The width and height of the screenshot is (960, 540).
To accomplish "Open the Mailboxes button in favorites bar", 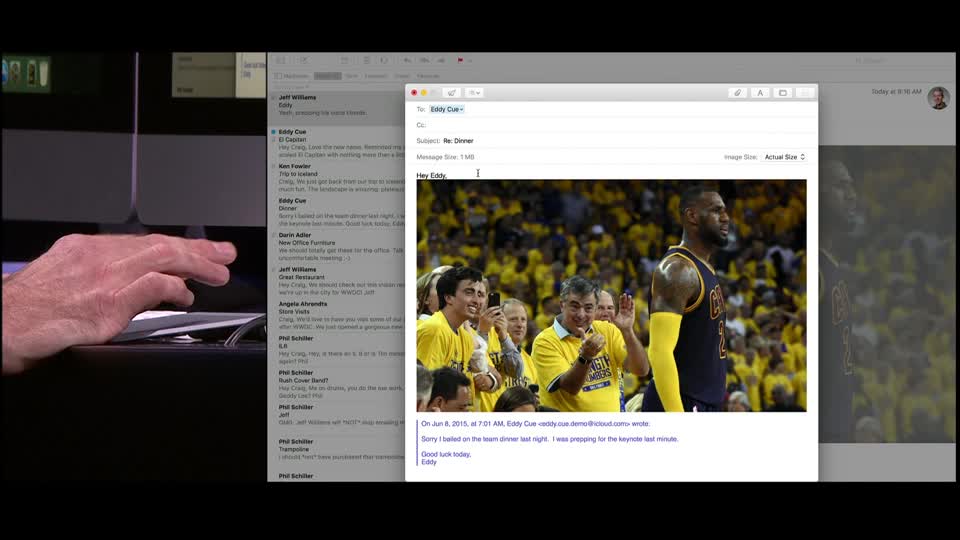I will 293,76.
